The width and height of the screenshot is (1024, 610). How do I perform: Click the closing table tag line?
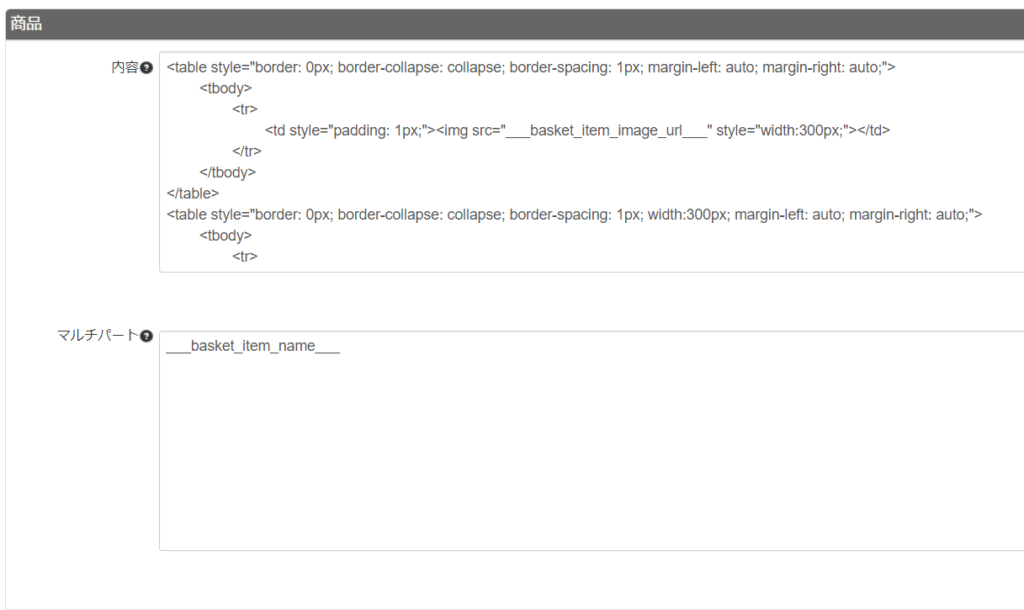tap(192, 193)
